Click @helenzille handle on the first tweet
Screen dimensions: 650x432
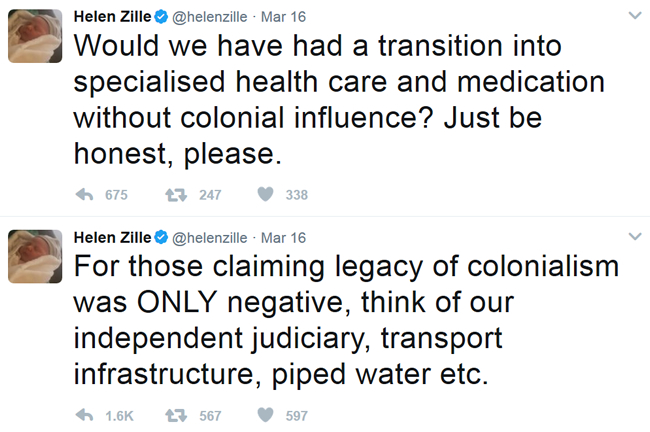pos(209,17)
